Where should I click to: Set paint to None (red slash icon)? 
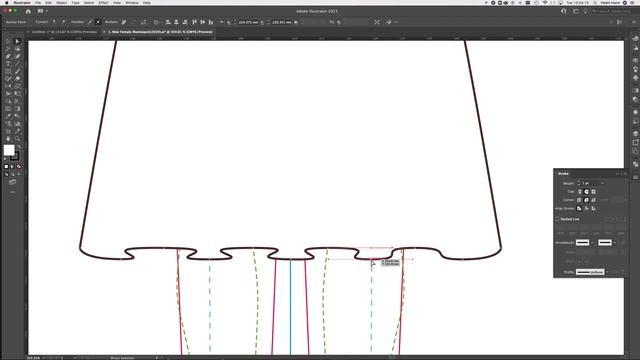(x=19, y=167)
